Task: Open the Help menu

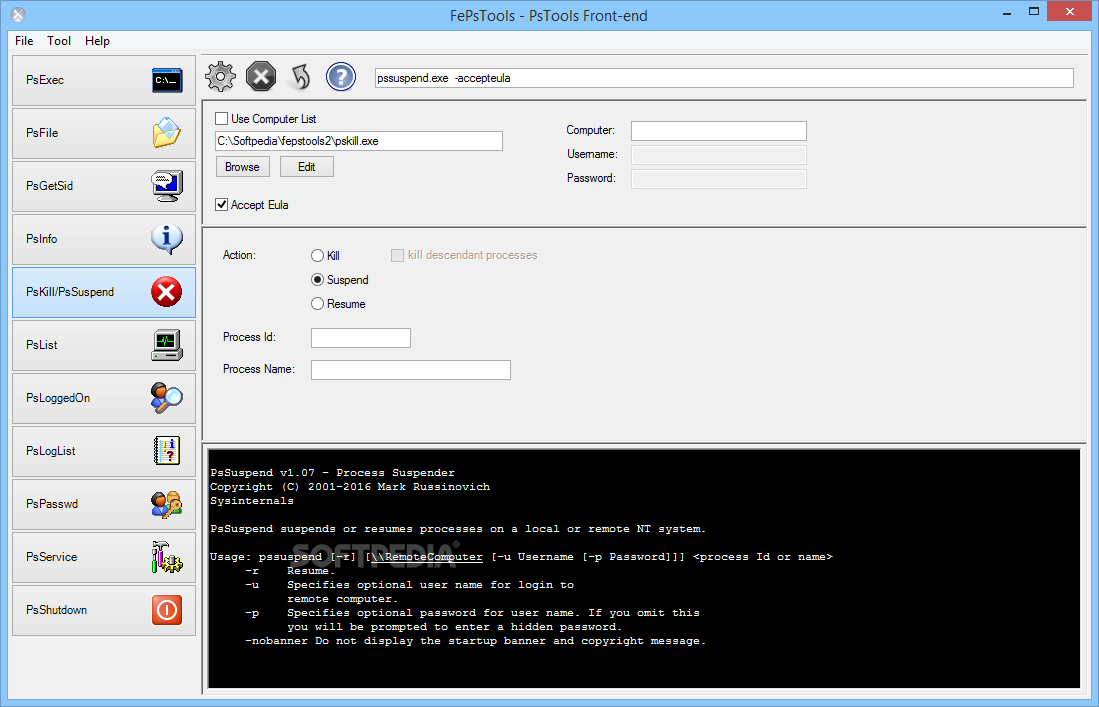Action: point(97,41)
